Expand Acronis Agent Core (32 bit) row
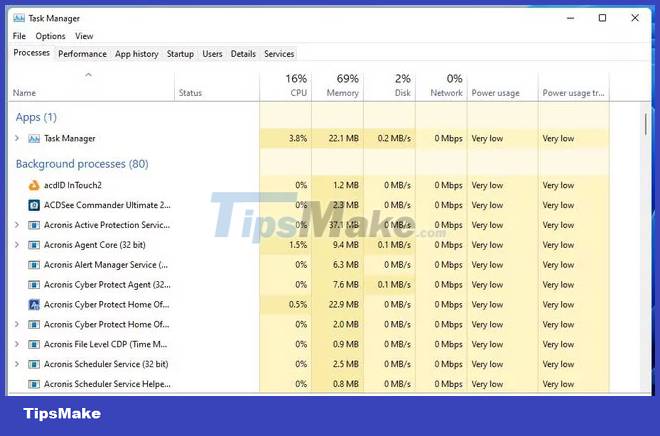 click(17, 245)
